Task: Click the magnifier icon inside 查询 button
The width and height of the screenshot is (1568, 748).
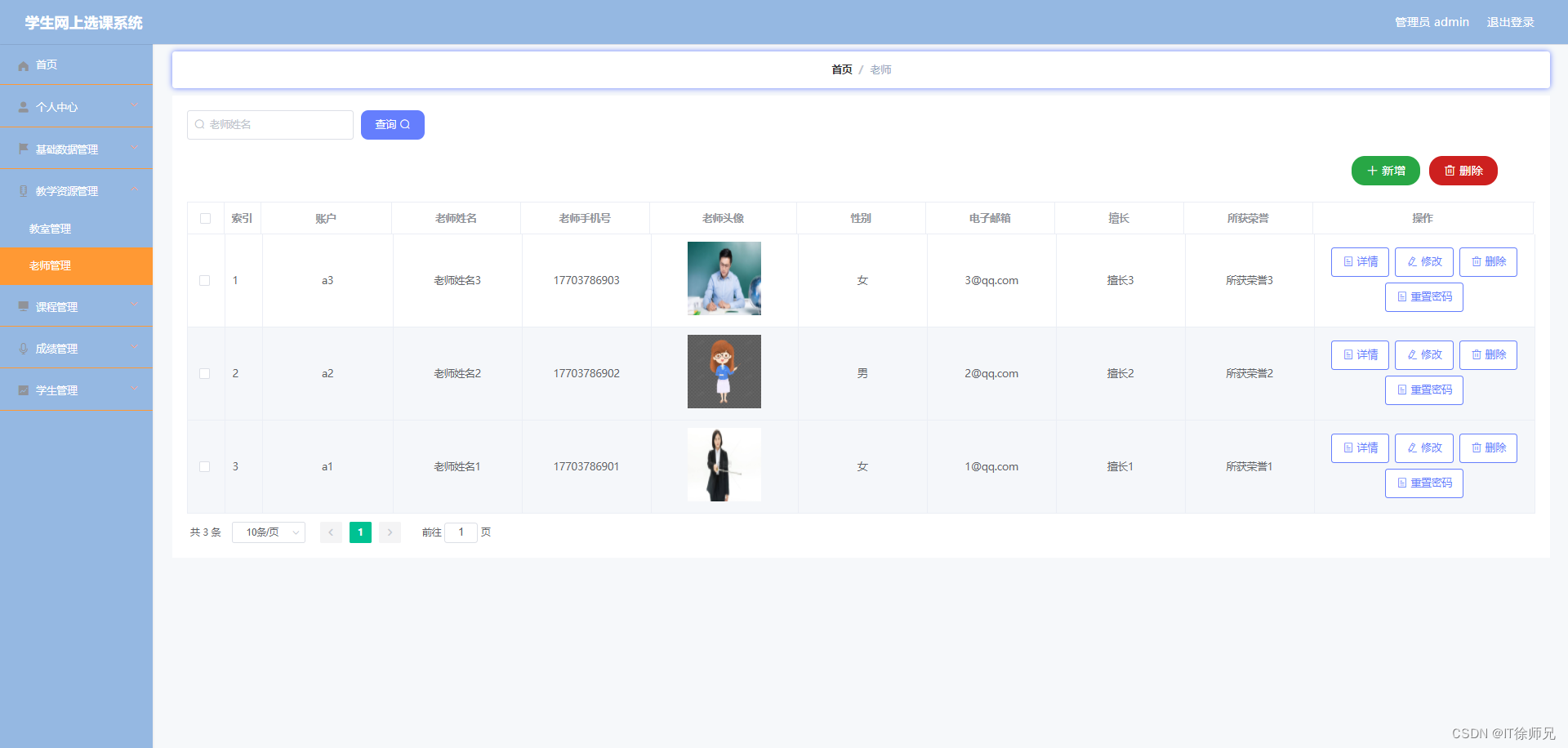Action: pos(407,124)
